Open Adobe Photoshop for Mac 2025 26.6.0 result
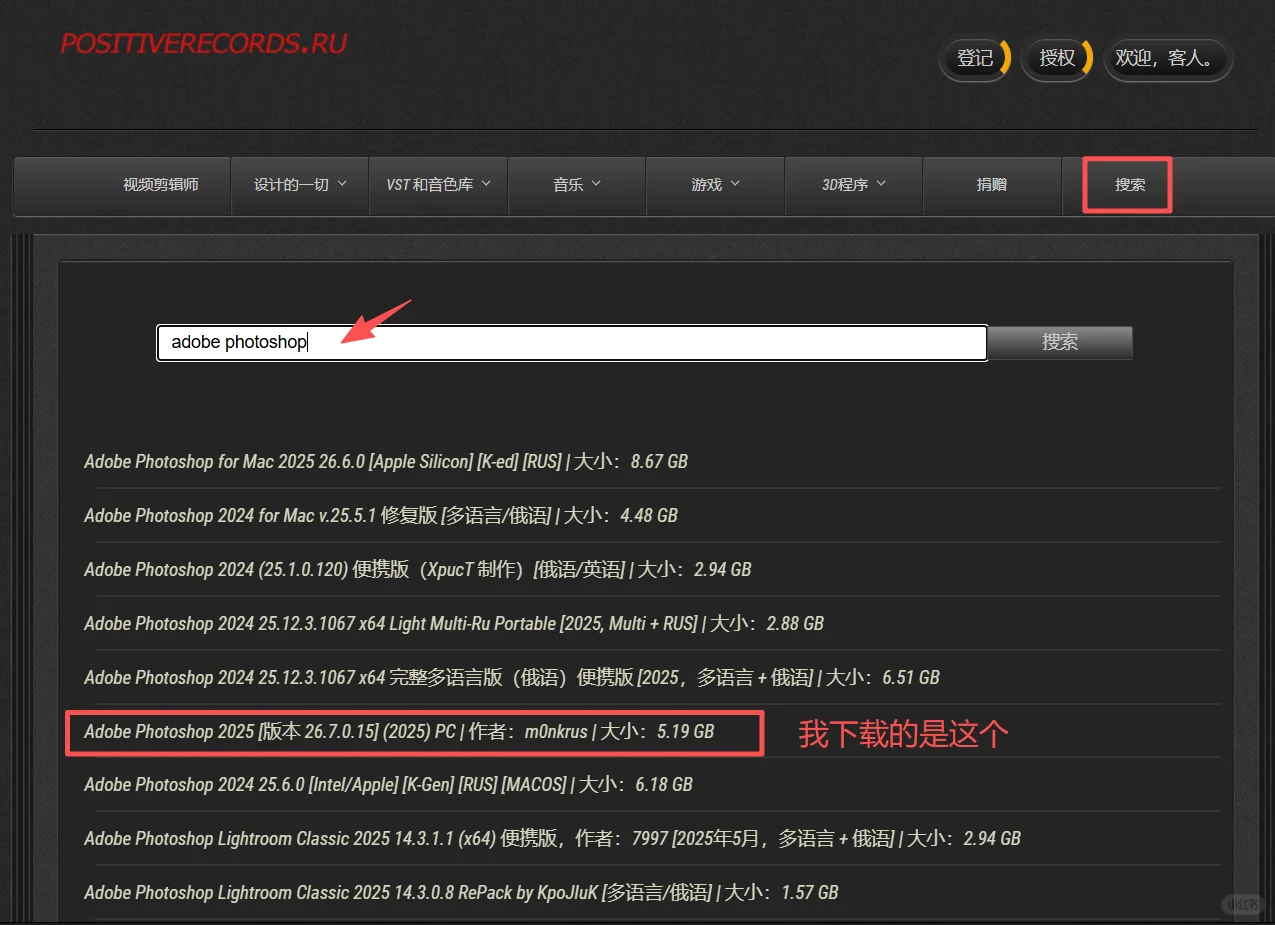Viewport: 1275px width, 925px height. point(386,462)
